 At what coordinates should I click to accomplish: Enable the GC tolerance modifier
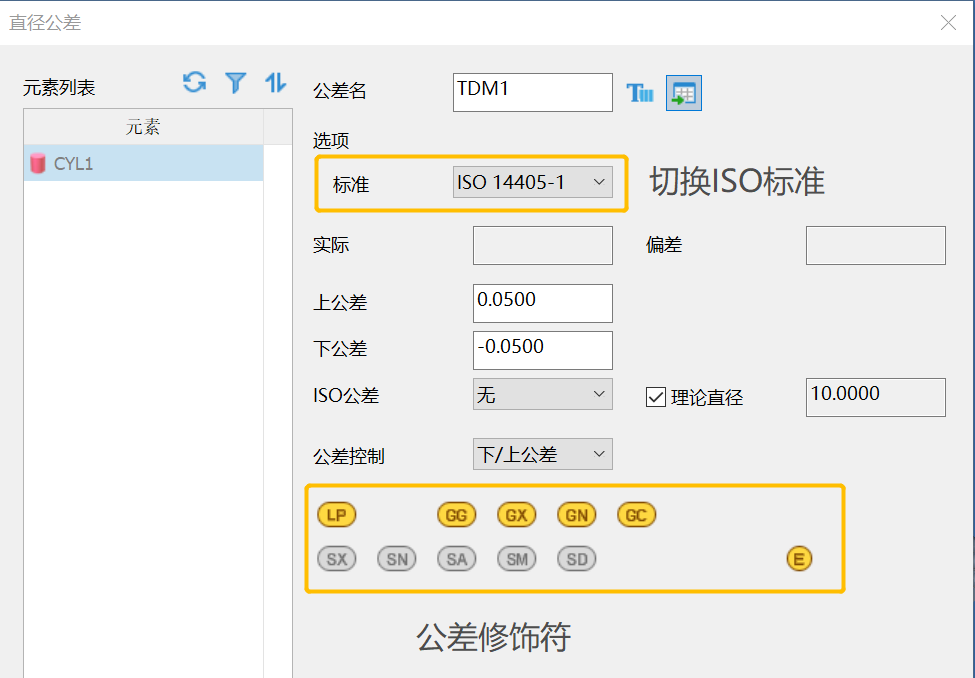tap(636, 514)
